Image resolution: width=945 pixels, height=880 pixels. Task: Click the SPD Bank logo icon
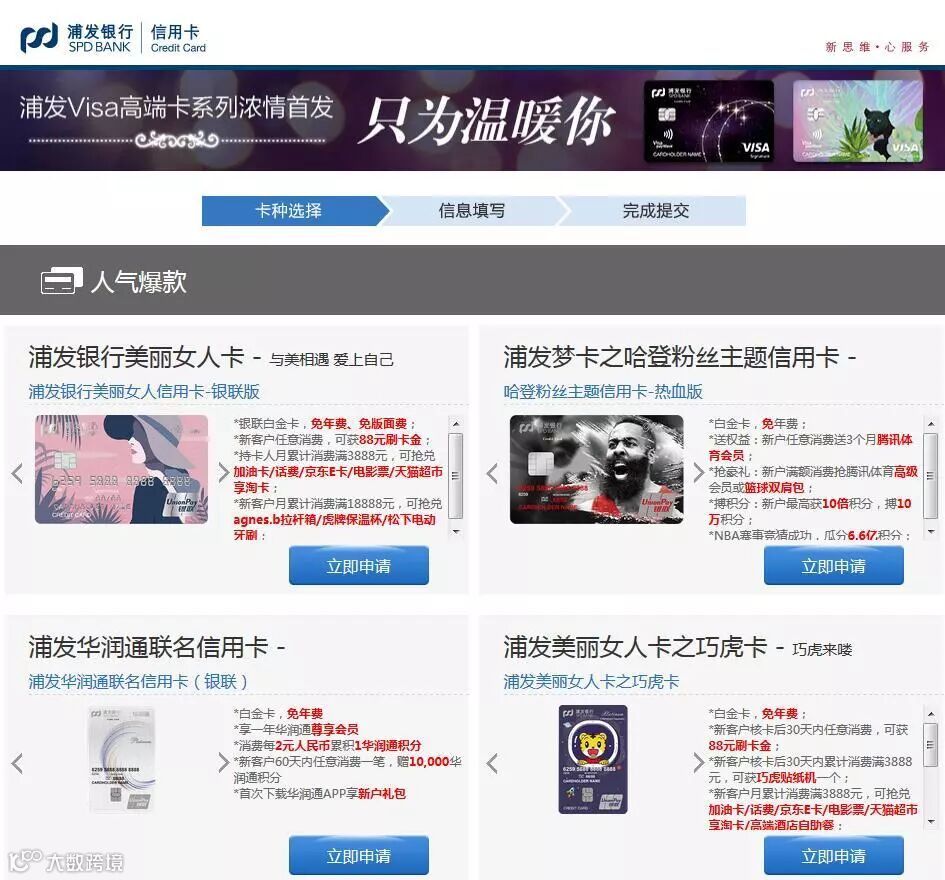coord(39,38)
